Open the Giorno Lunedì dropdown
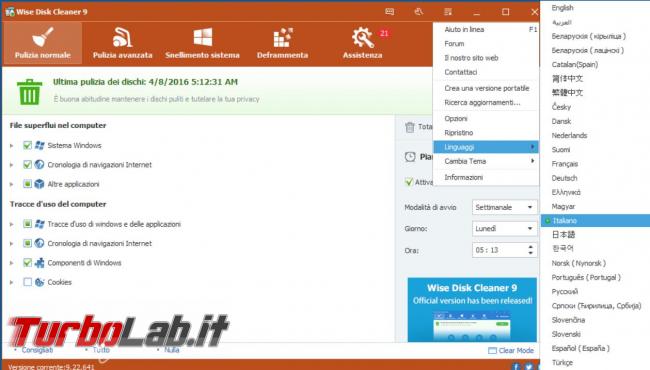 [504, 228]
